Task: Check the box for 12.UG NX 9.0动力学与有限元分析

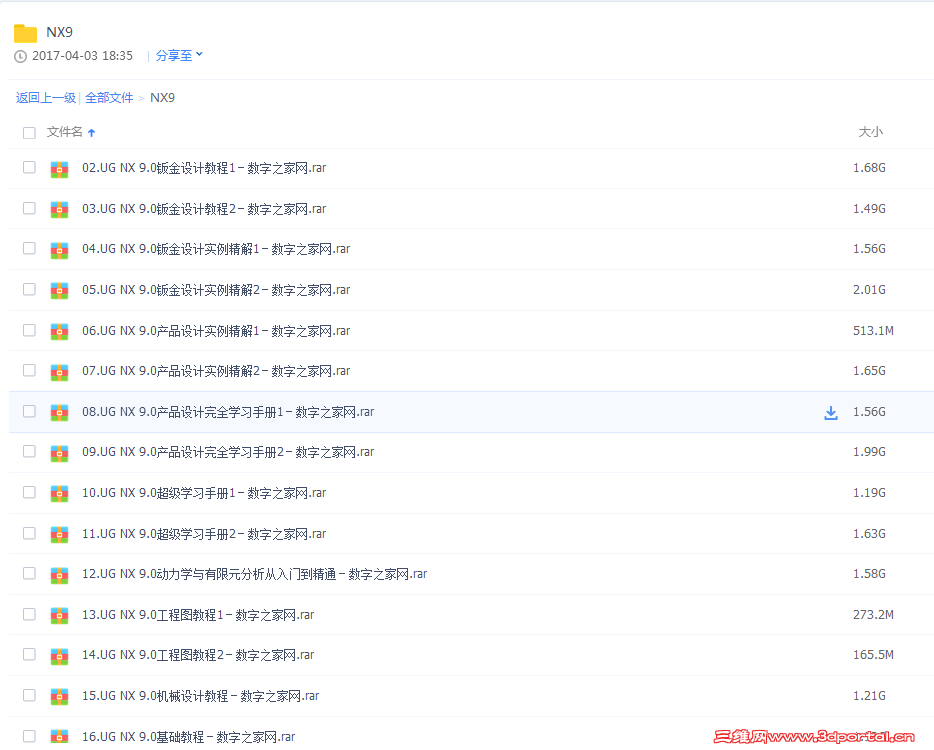Action: (29, 574)
